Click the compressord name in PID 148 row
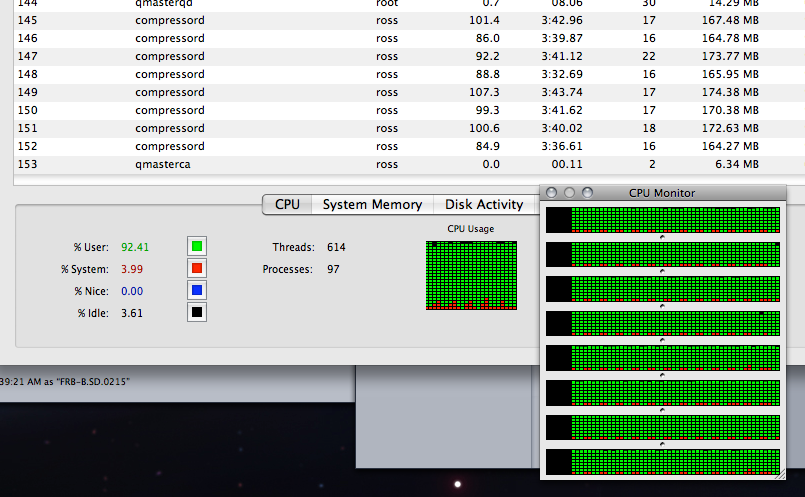 (x=170, y=74)
